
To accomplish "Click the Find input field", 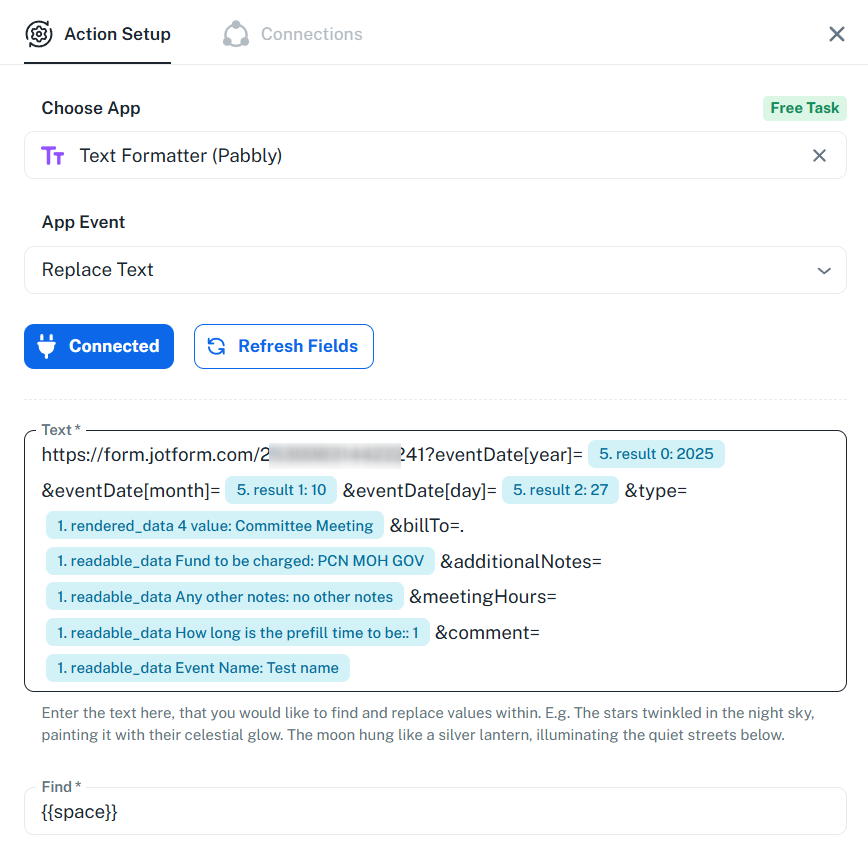I will pos(435,812).
